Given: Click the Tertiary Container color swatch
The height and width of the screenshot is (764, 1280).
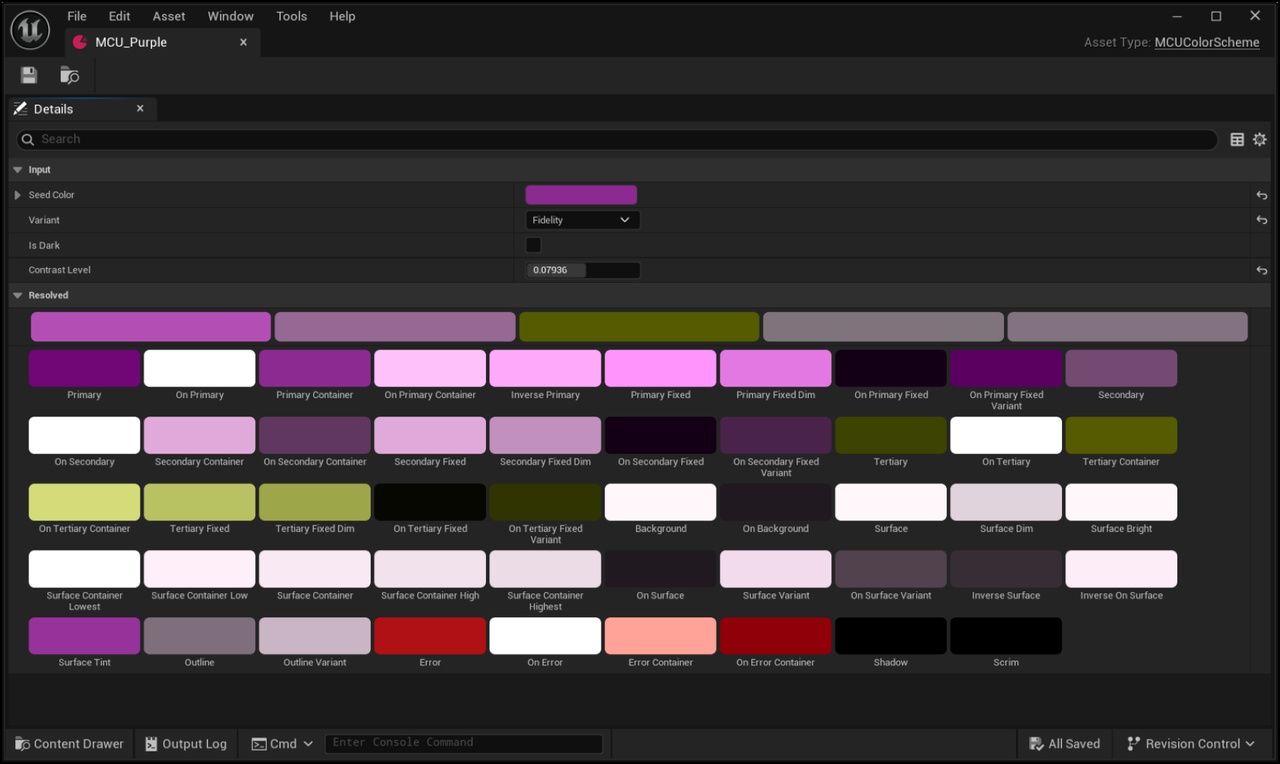Looking at the screenshot, I should coord(1121,435).
